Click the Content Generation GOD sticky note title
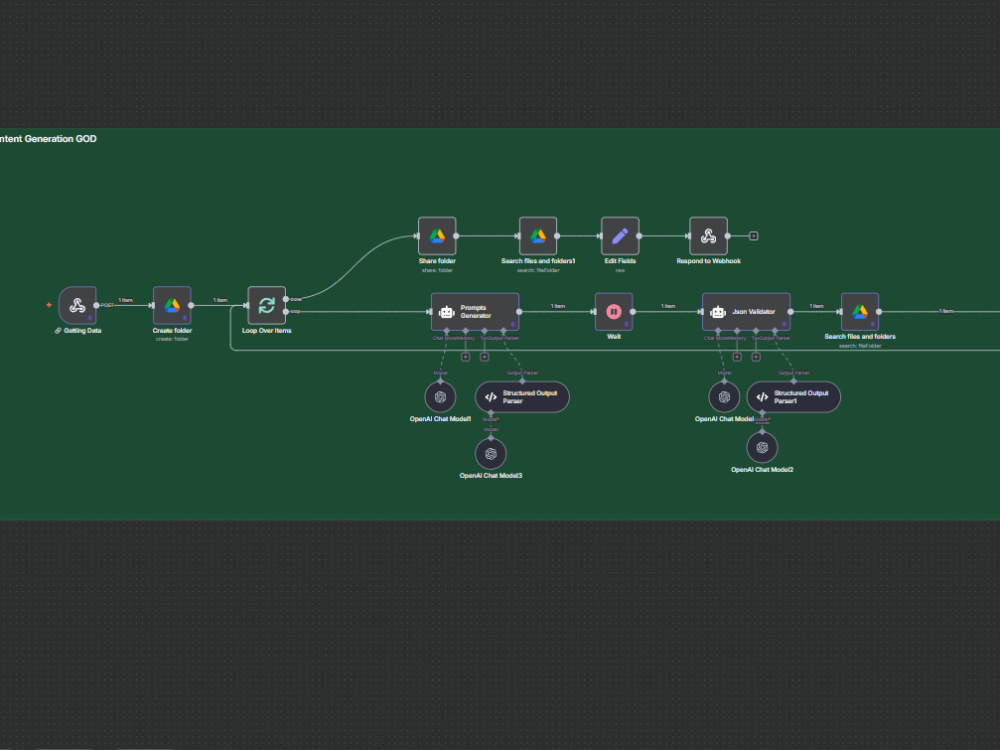Viewport: 1000px width, 750px height. coord(48,139)
